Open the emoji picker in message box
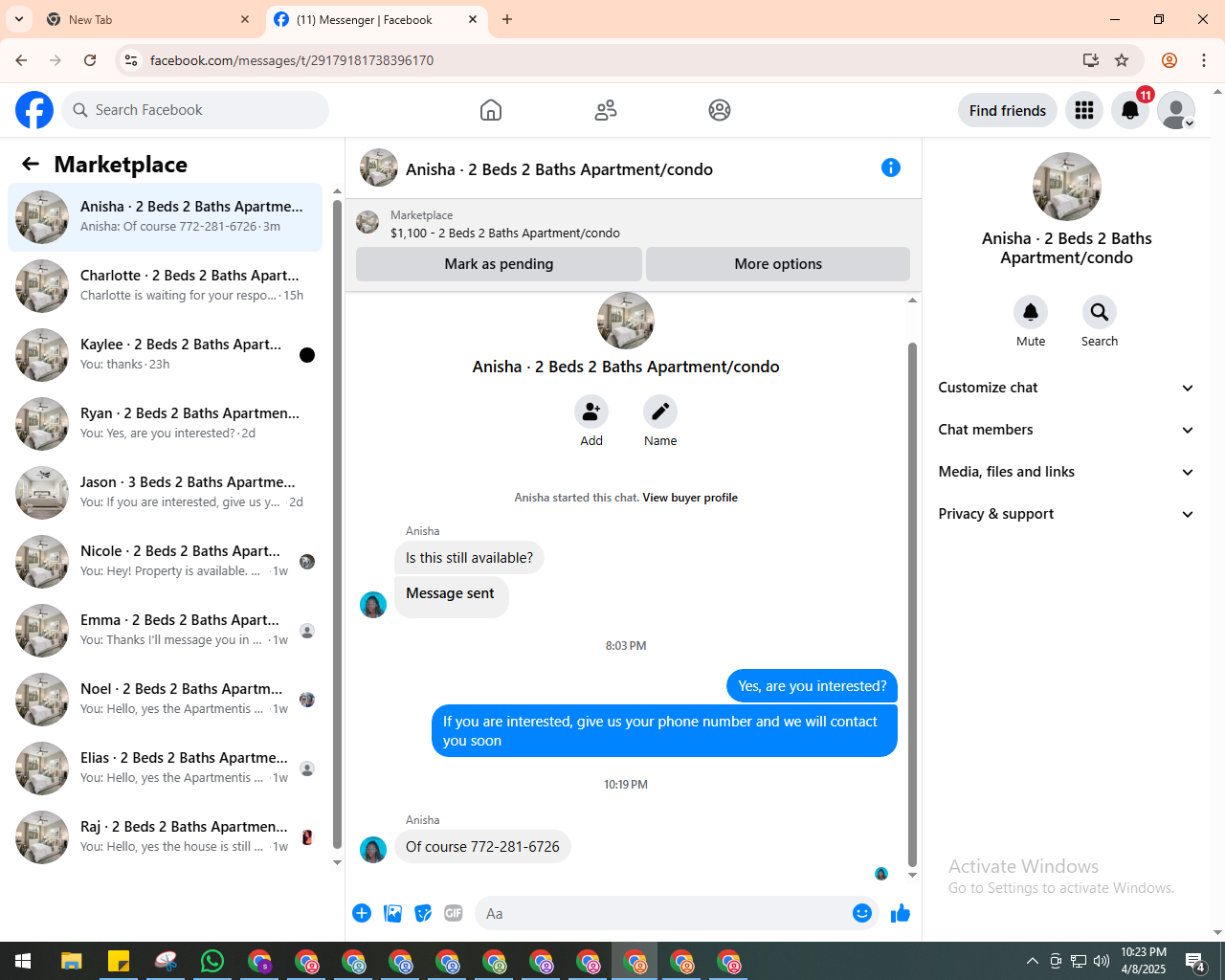Viewport: 1225px width, 980px height. coord(862,913)
